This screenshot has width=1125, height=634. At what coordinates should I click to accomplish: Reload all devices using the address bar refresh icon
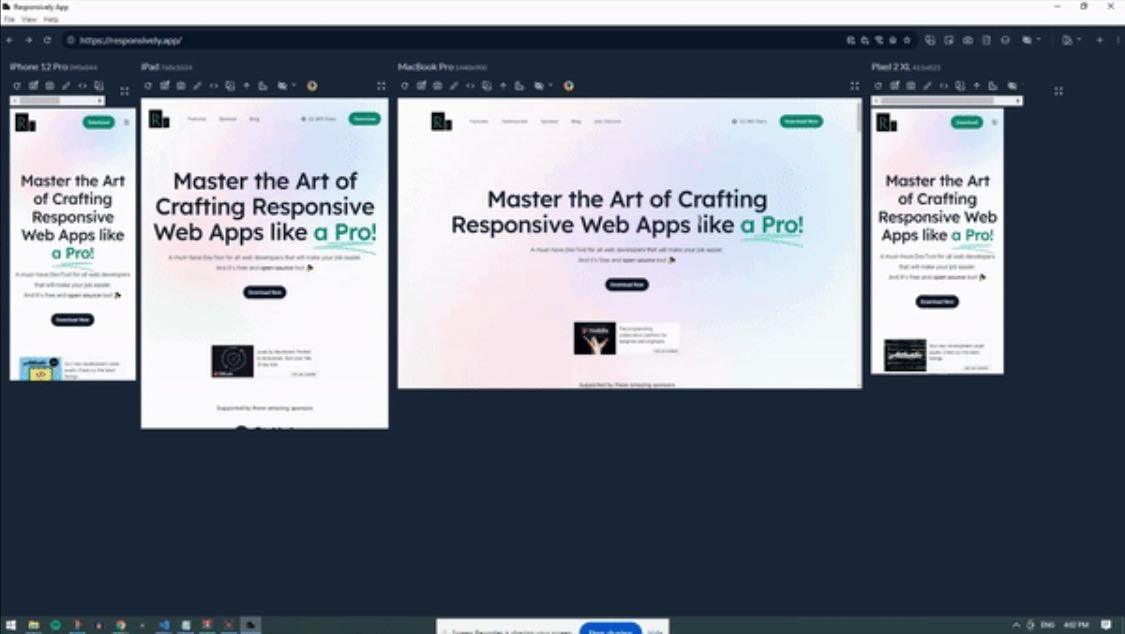47,40
